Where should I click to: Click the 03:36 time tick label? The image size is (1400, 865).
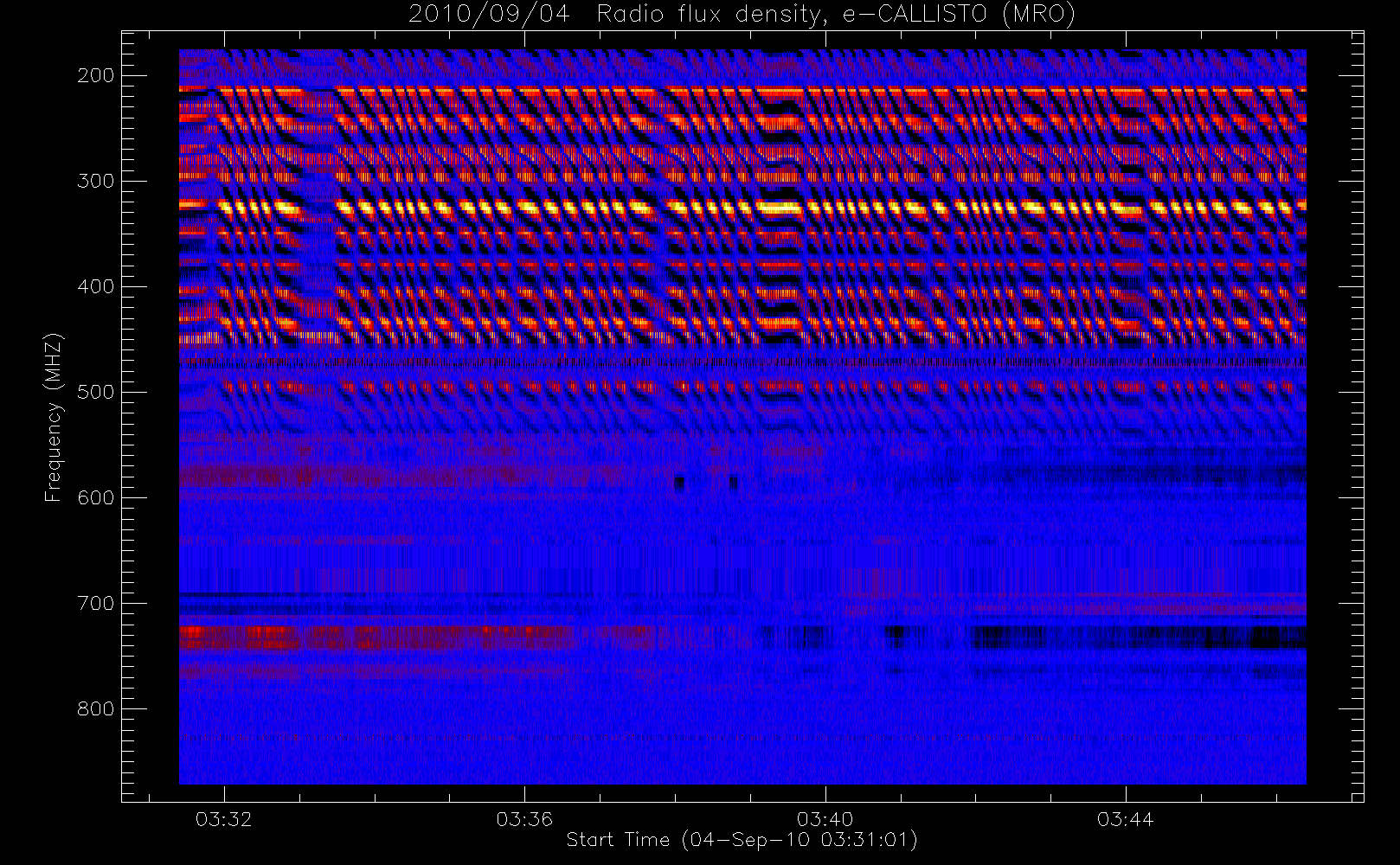coord(524,819)
